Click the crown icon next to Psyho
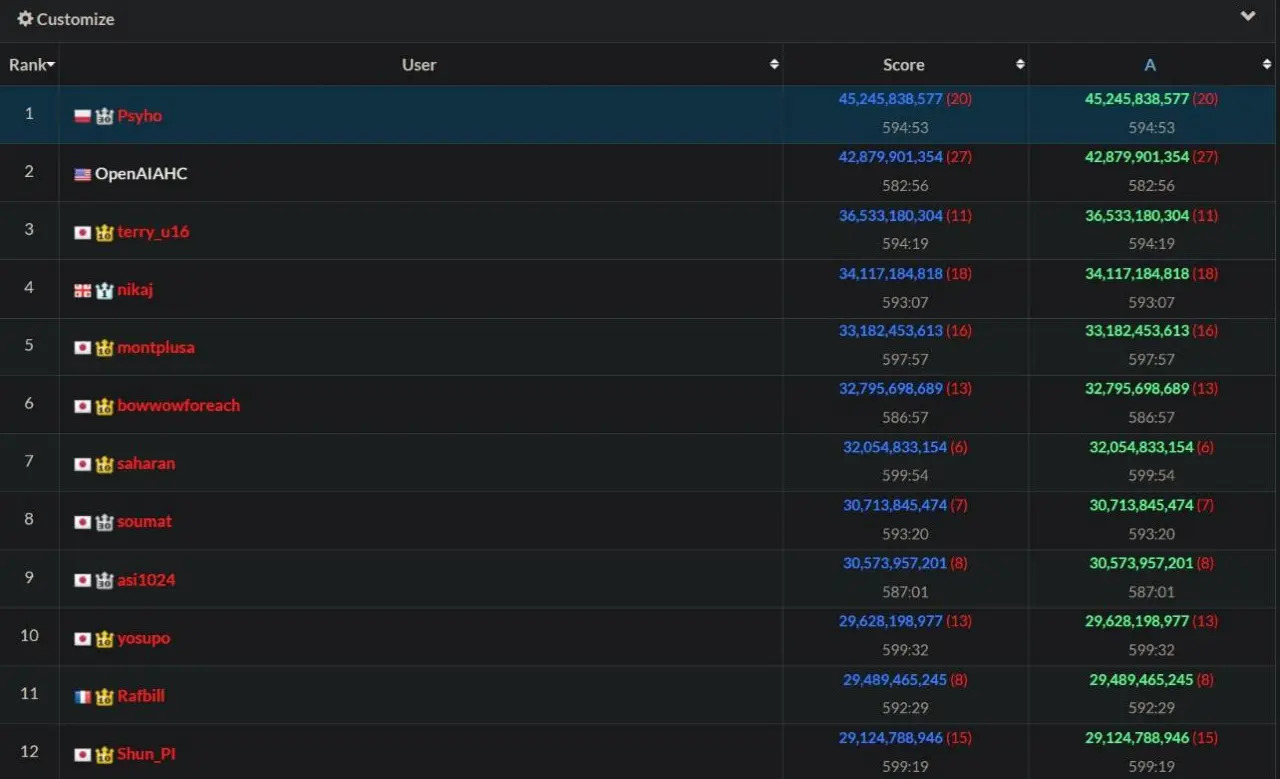1280x779 pixels. click(104, 116)
